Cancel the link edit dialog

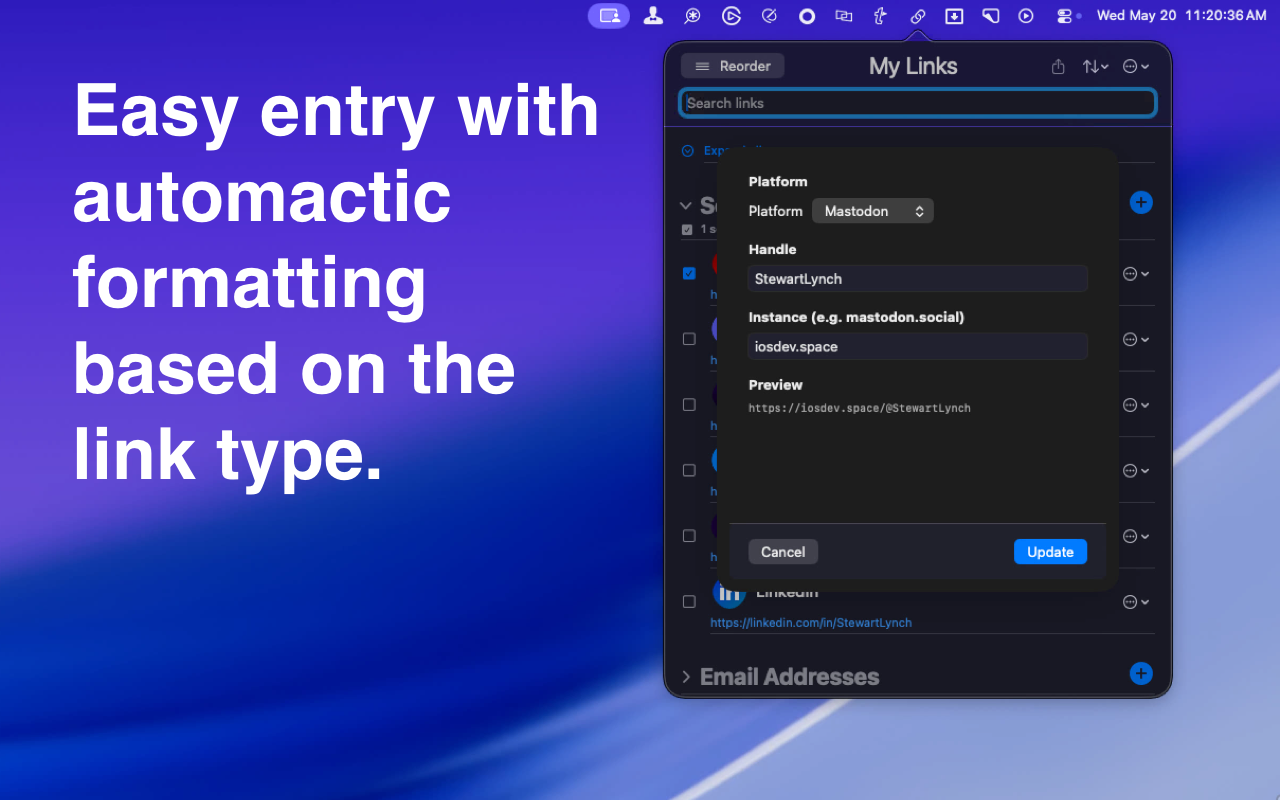click(783, 552)
